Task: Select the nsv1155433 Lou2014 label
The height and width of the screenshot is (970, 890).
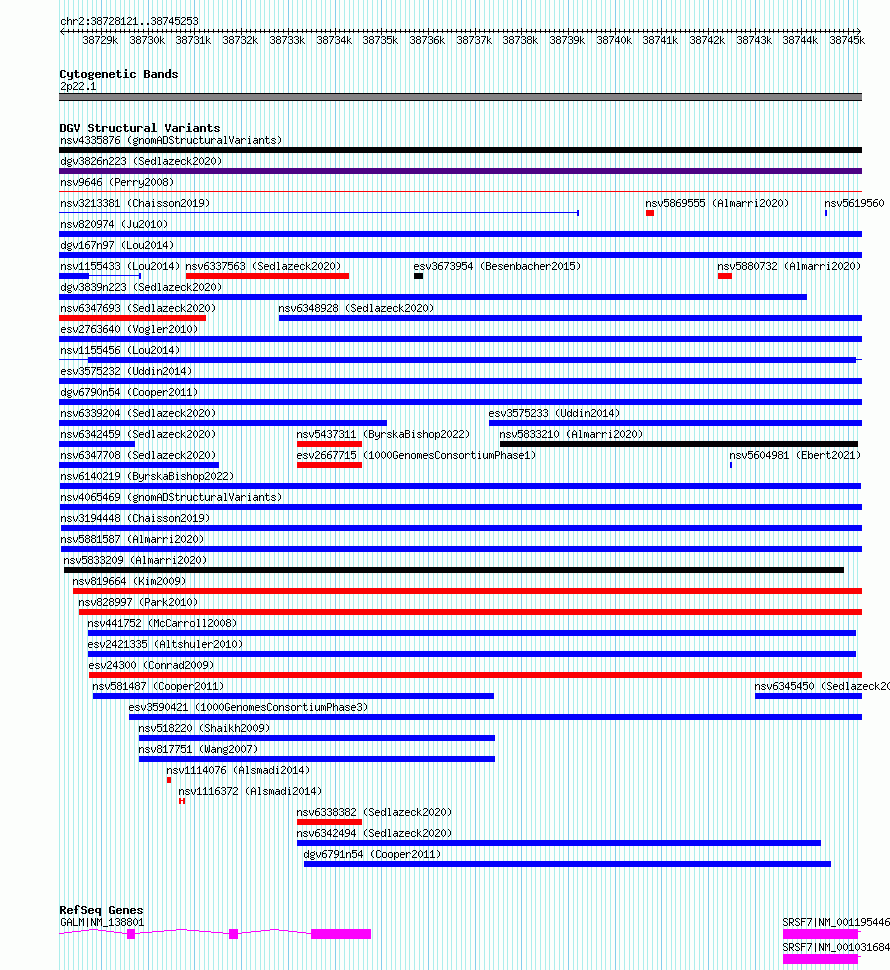Action: [120, 267]
